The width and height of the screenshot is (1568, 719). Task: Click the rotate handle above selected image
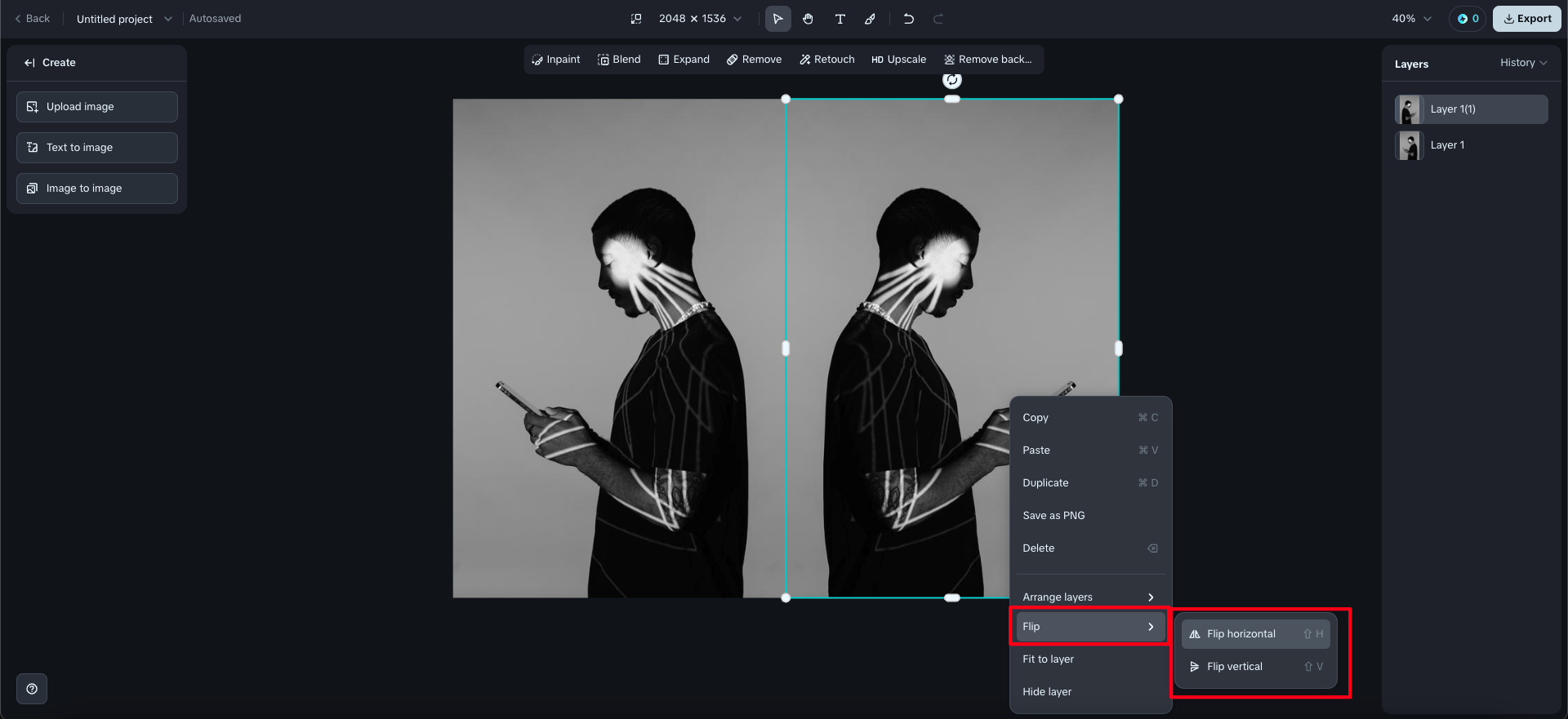pyautogui.click(x=952, y=80)
